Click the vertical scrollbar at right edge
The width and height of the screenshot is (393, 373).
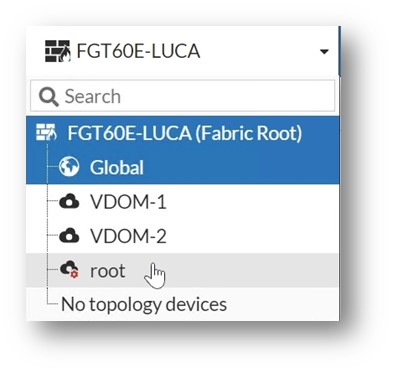pyautogui.click(x=339, y=51)
